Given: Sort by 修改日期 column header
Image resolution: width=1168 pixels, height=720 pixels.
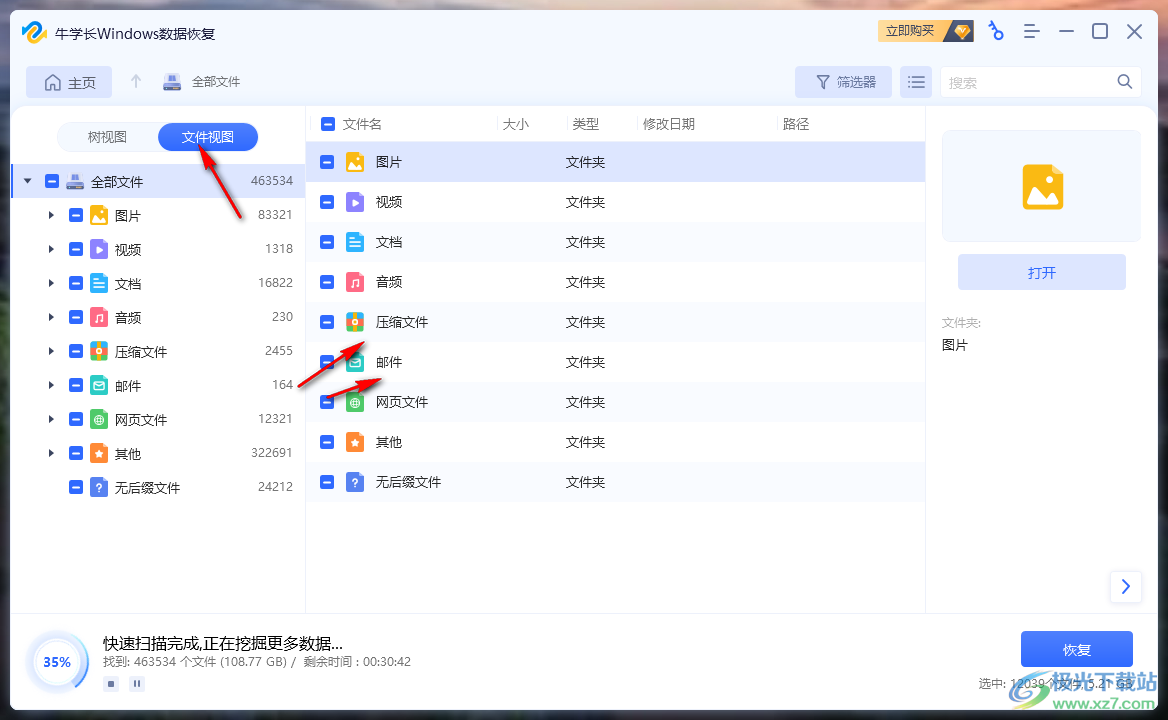Looking at the screenshot, I should 669,124.
